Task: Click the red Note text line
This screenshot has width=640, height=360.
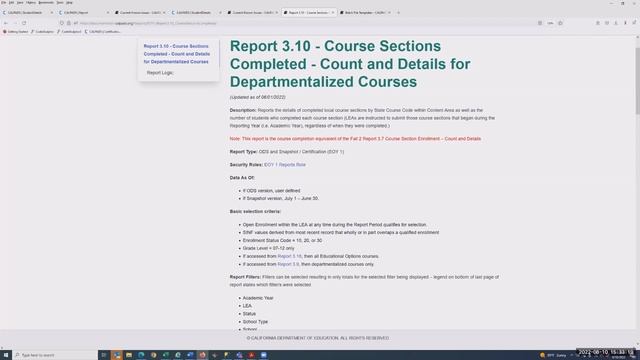Action: click(355, 139)
